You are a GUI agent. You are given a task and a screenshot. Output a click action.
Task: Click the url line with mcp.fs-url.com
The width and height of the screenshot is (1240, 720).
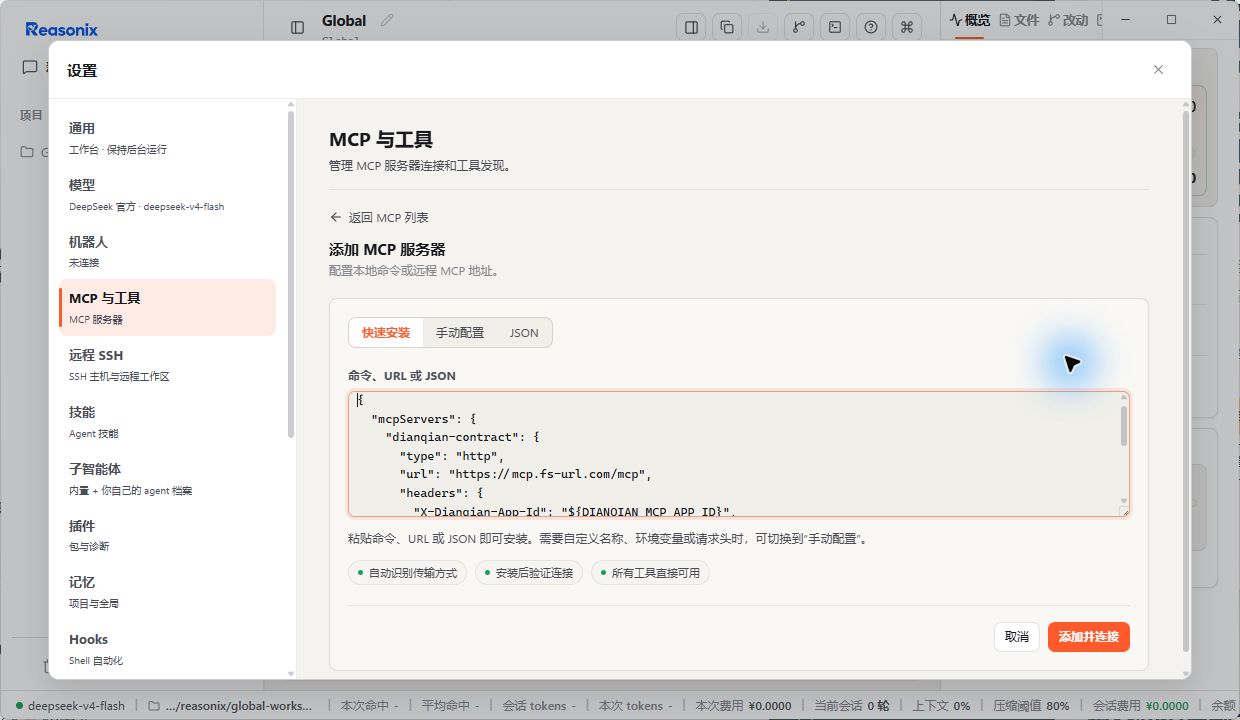526,474
